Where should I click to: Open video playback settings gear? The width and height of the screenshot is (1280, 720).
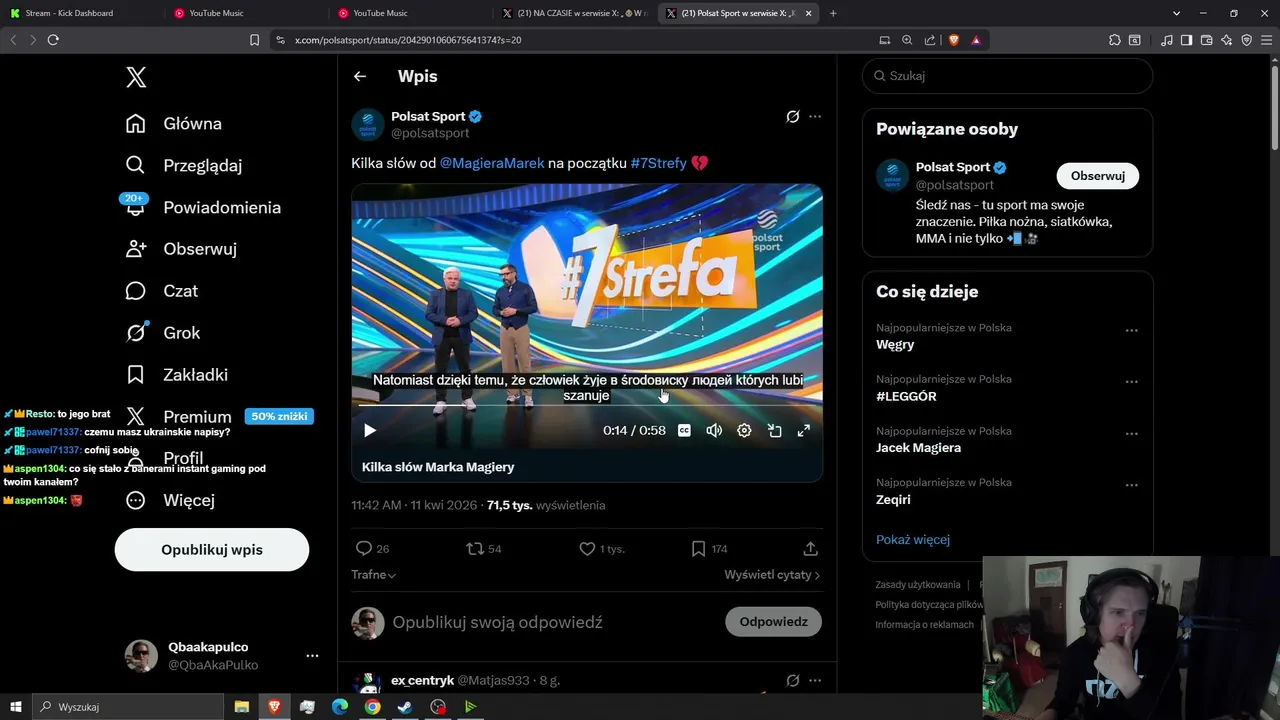tap(744, 430)
